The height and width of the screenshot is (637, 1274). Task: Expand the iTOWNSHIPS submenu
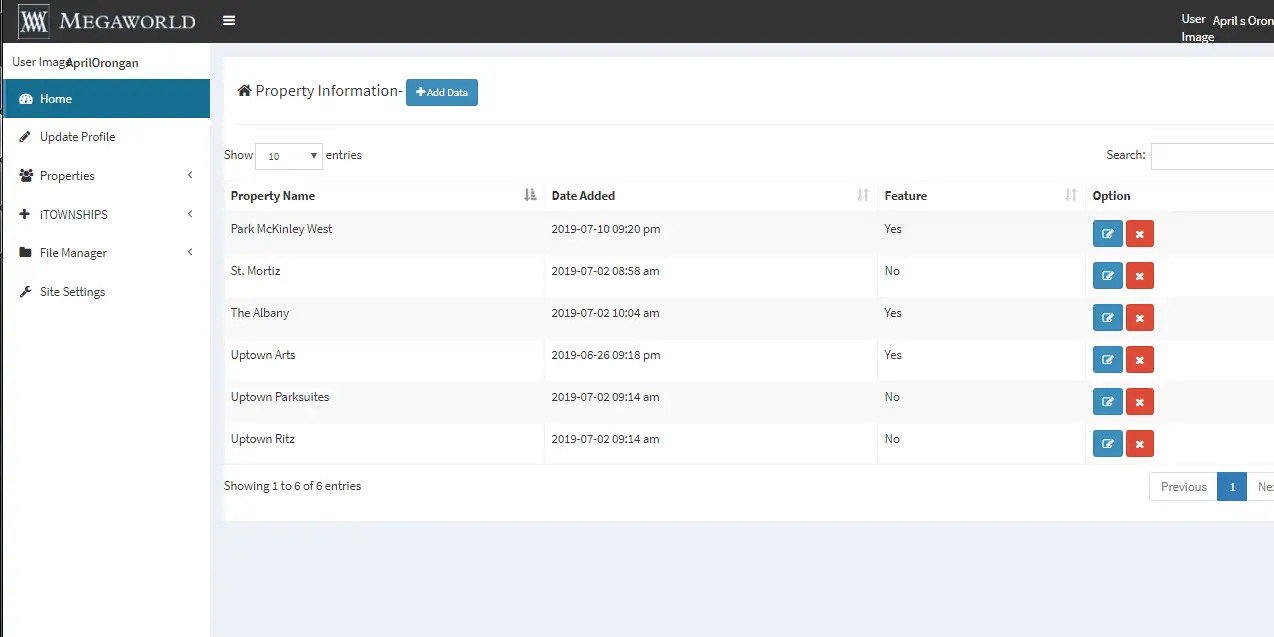(x=105, y=215)
